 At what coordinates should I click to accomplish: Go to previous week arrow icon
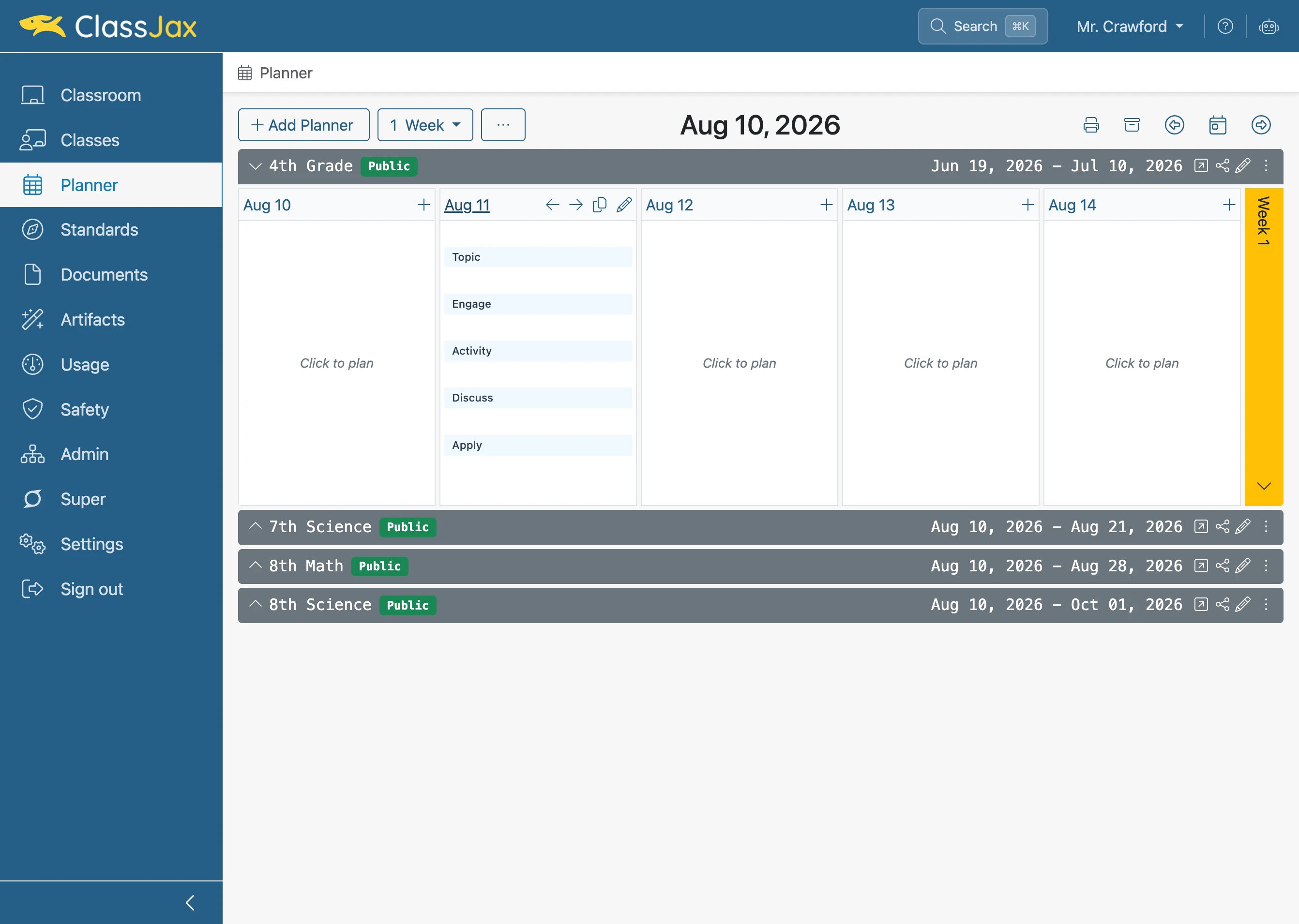pos(1174,125)
